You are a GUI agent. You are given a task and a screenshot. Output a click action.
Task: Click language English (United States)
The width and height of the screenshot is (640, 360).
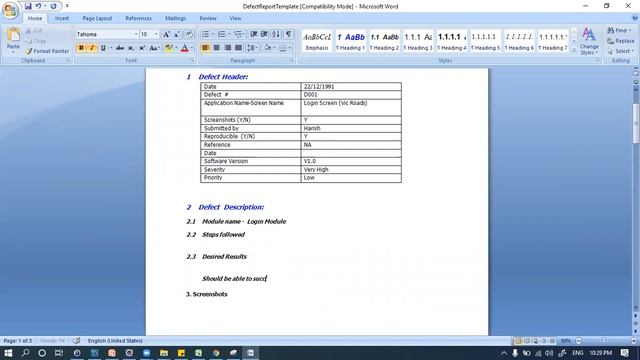coord(115,341)
